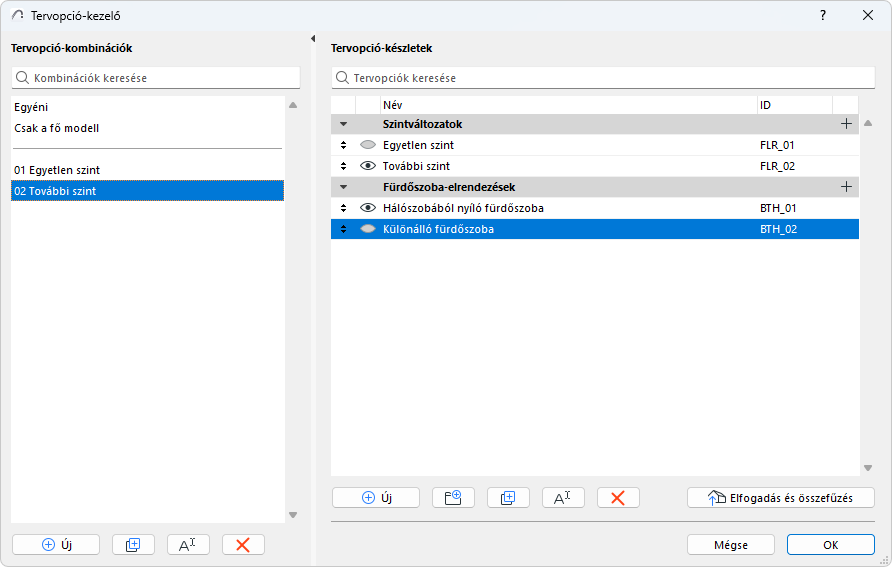This screenshot has height=567, width=892.
Task: Create new combination with left Új button
Action: (x=56, y=545)
